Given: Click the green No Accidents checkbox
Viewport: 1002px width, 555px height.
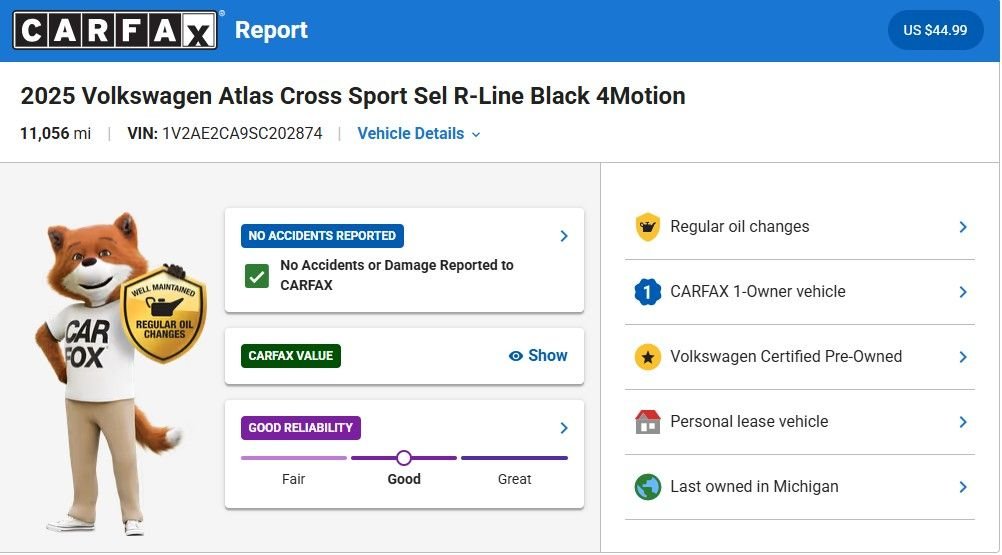Looking at the screenshot, I should [257, 276].
